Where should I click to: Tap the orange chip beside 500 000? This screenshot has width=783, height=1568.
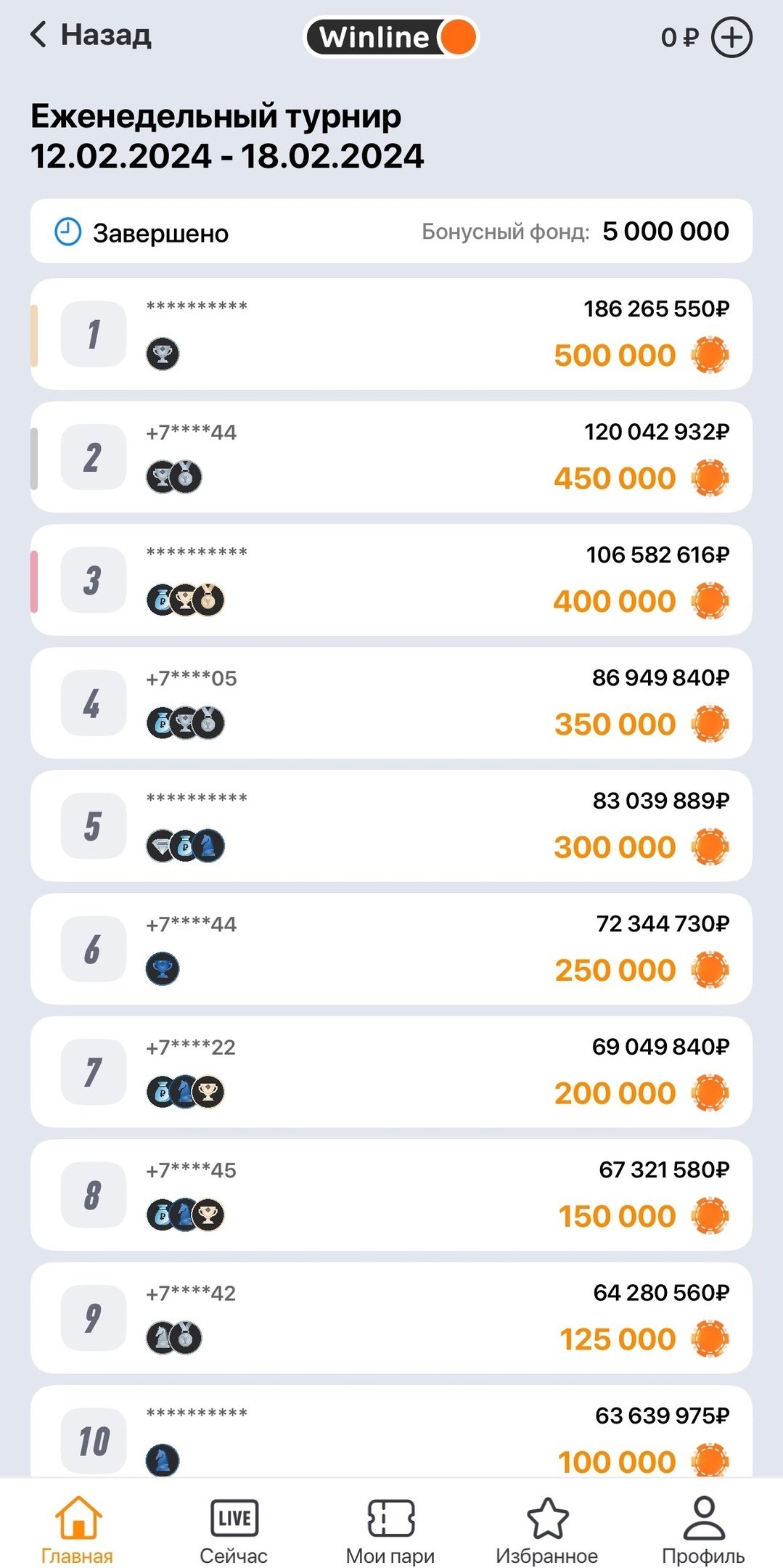710,355
